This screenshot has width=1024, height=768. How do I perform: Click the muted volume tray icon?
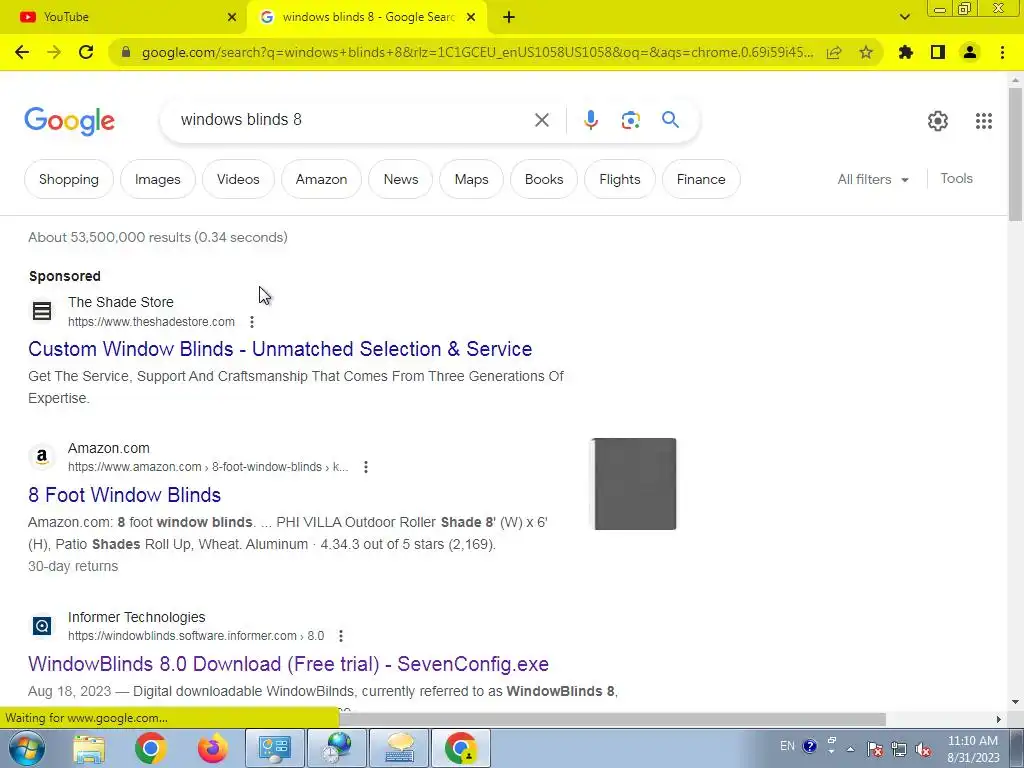[x=923, y=749]
